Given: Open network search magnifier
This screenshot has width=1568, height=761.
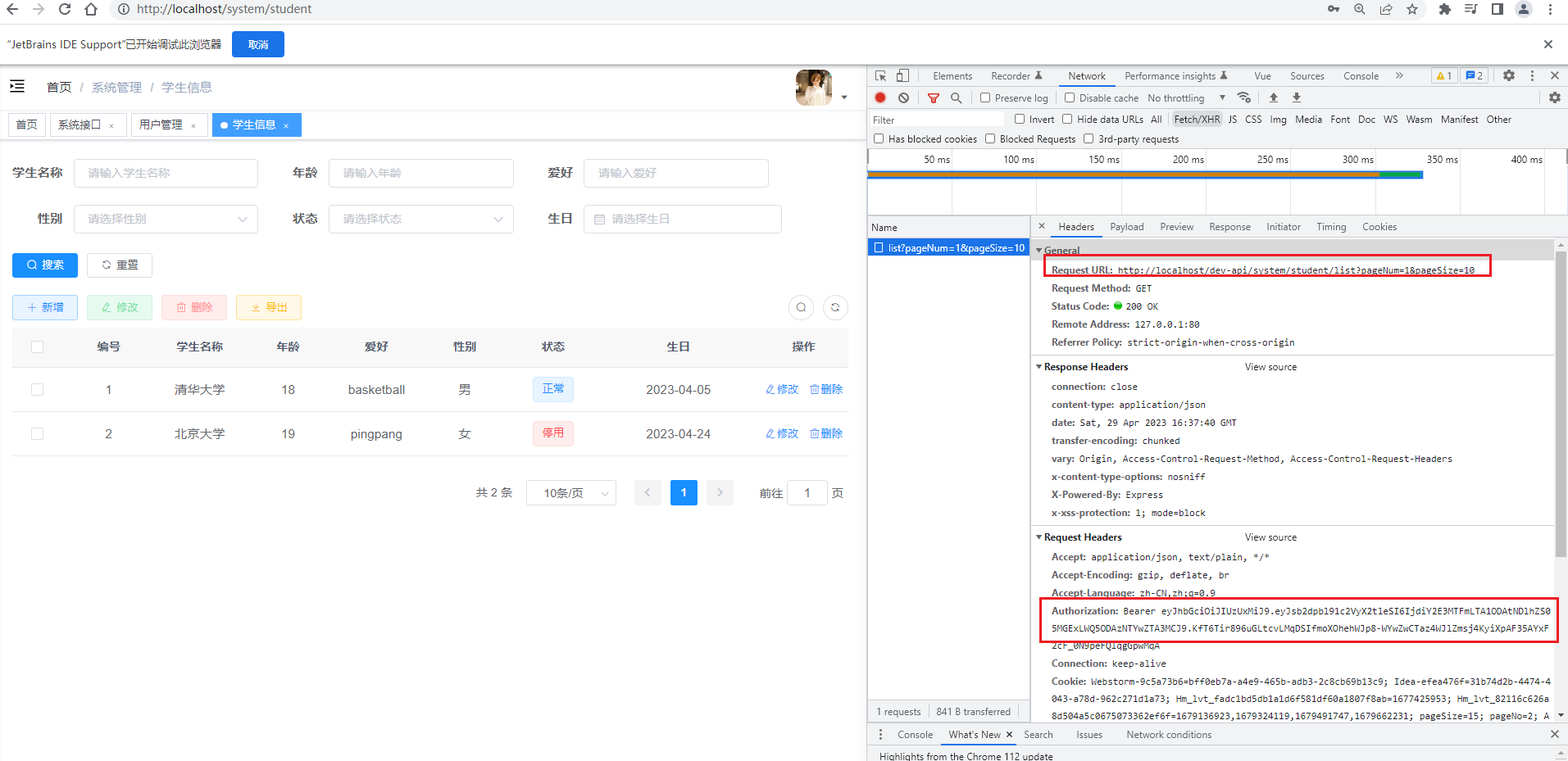Looking at the screenshot, I should 956,97.
